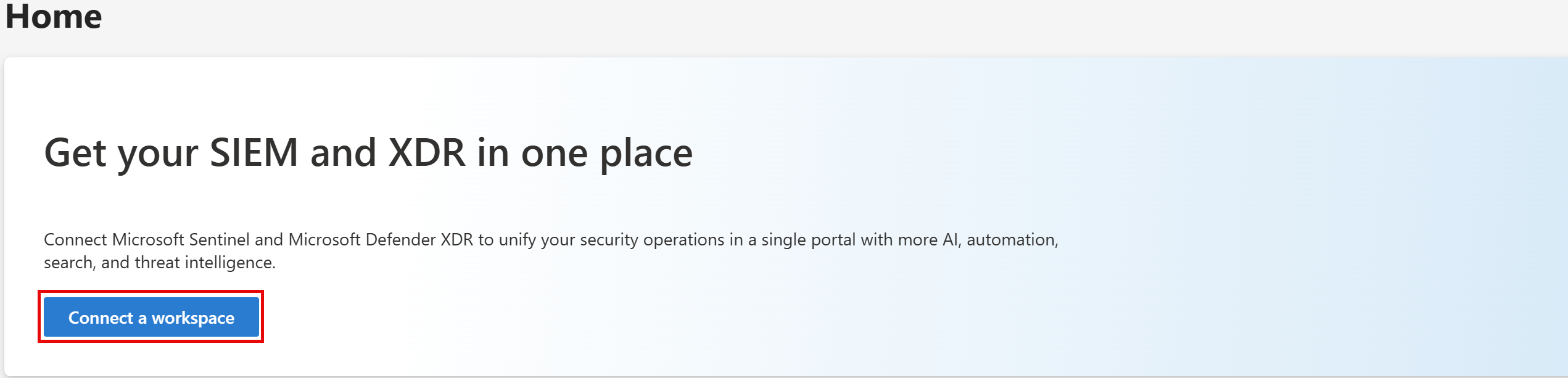
Task: Click the word 'workspace' on the blue button
Action: pyautogui.click(x=193, y=318)
